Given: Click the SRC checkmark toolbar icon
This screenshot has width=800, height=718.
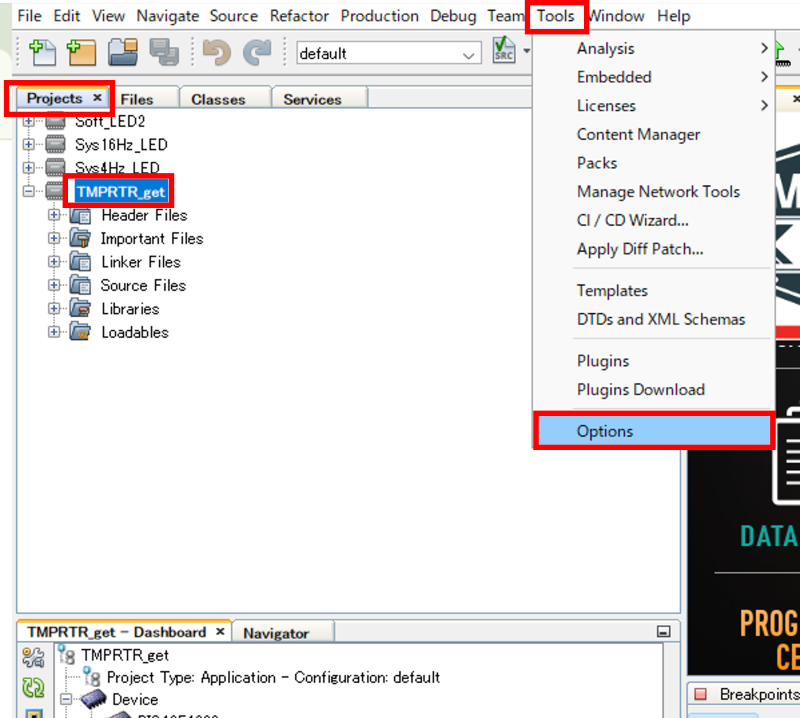Looking at the screenshot, I should [x=504, y=52].
